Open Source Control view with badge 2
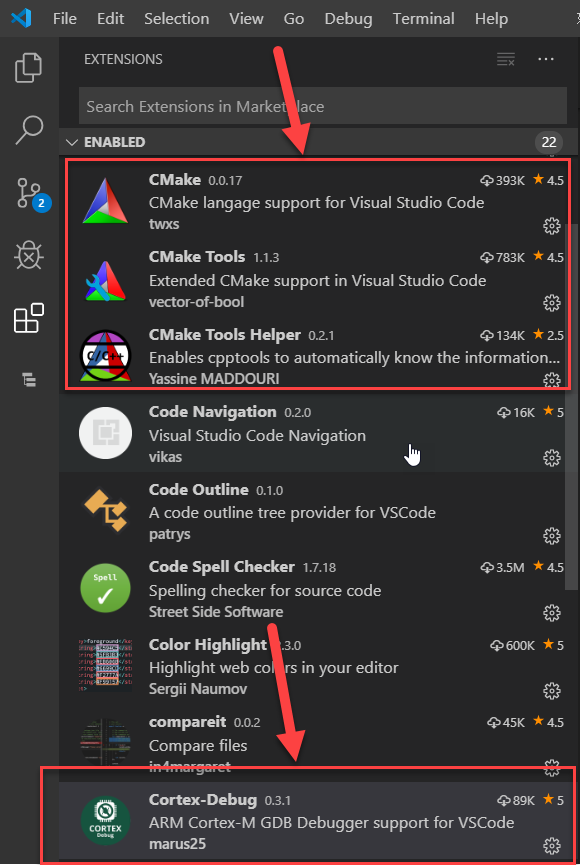The width and height of the screenshot is (580, 865). [32, 194]
